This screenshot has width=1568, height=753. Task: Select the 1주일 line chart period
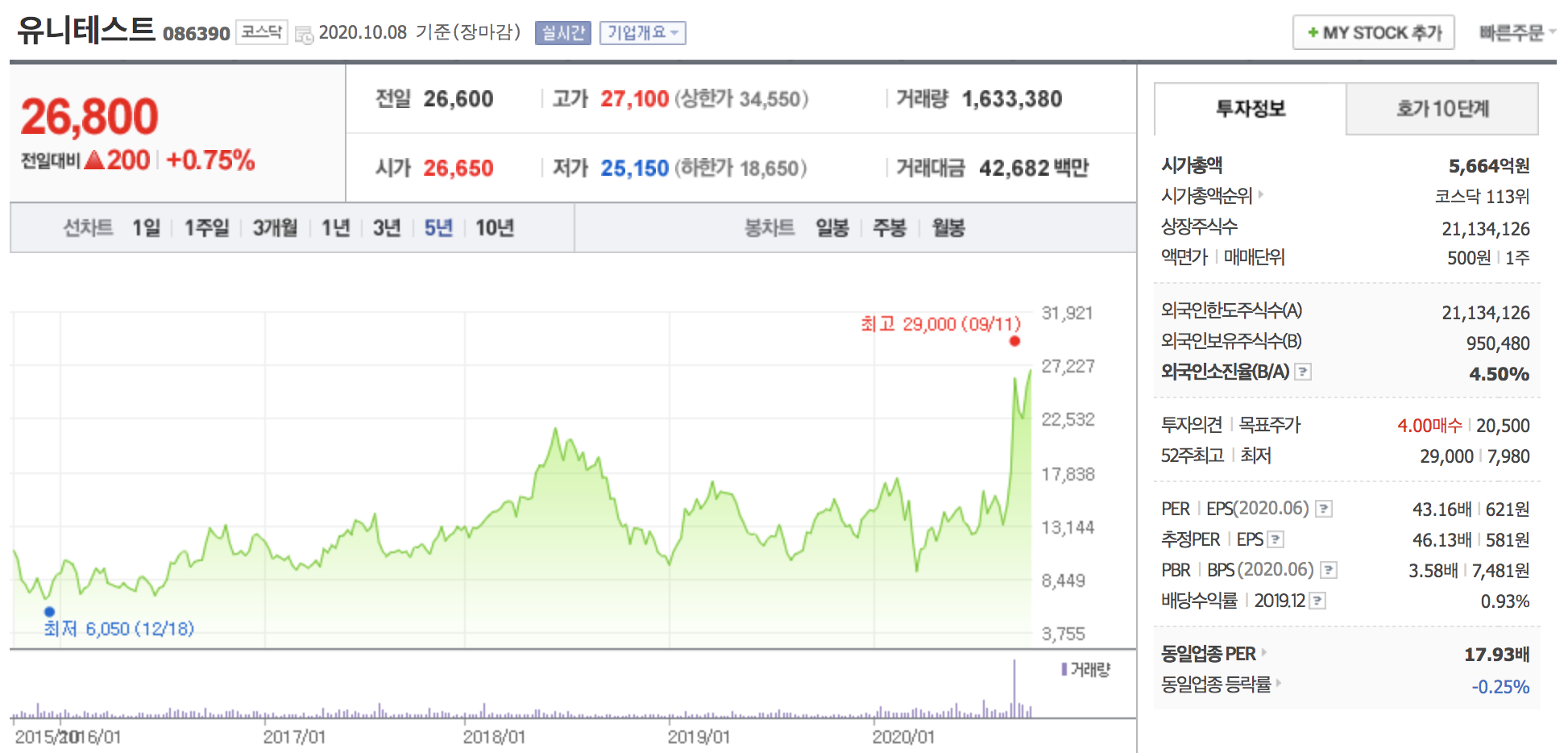pyautogui.click(x=206, y=228)
